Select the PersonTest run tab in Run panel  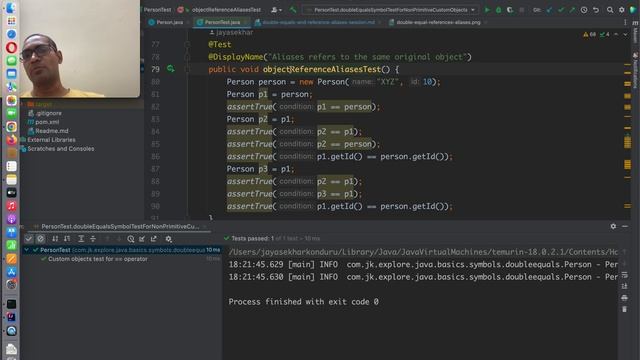pos(120,227)
